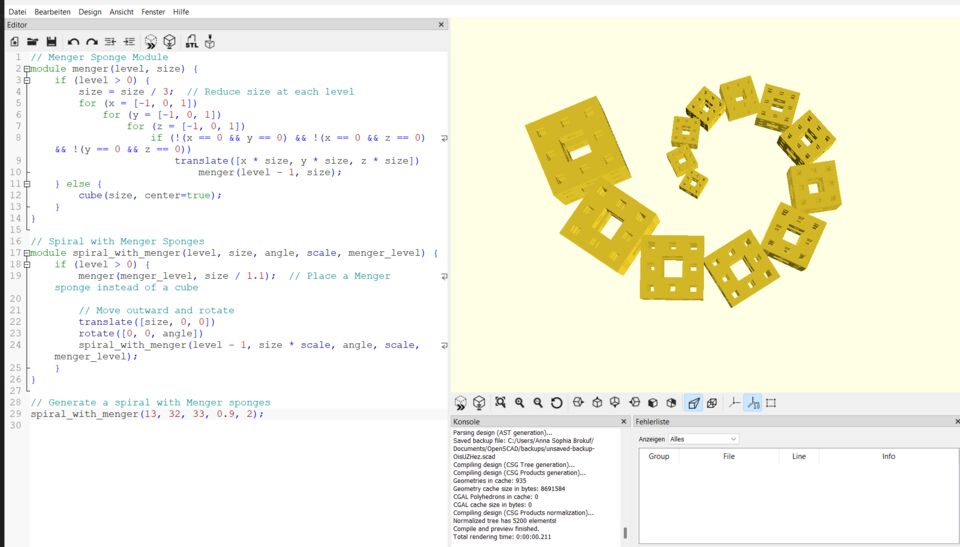Collapse the else block fold at line 11

(27, 184)
